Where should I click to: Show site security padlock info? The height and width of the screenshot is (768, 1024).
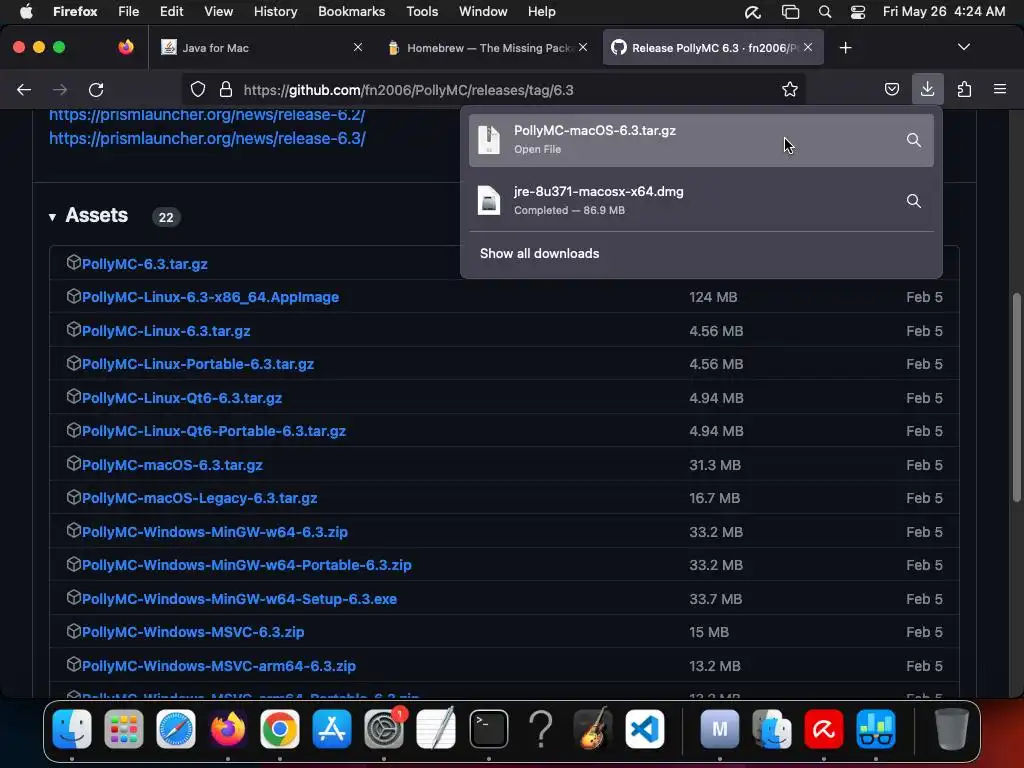(x=226, y=89)
